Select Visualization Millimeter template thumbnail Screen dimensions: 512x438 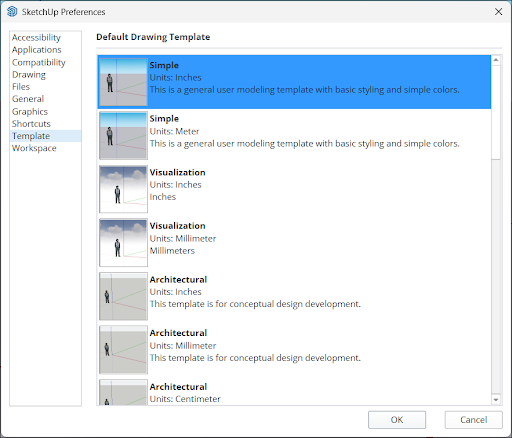[x=123, y=243]
